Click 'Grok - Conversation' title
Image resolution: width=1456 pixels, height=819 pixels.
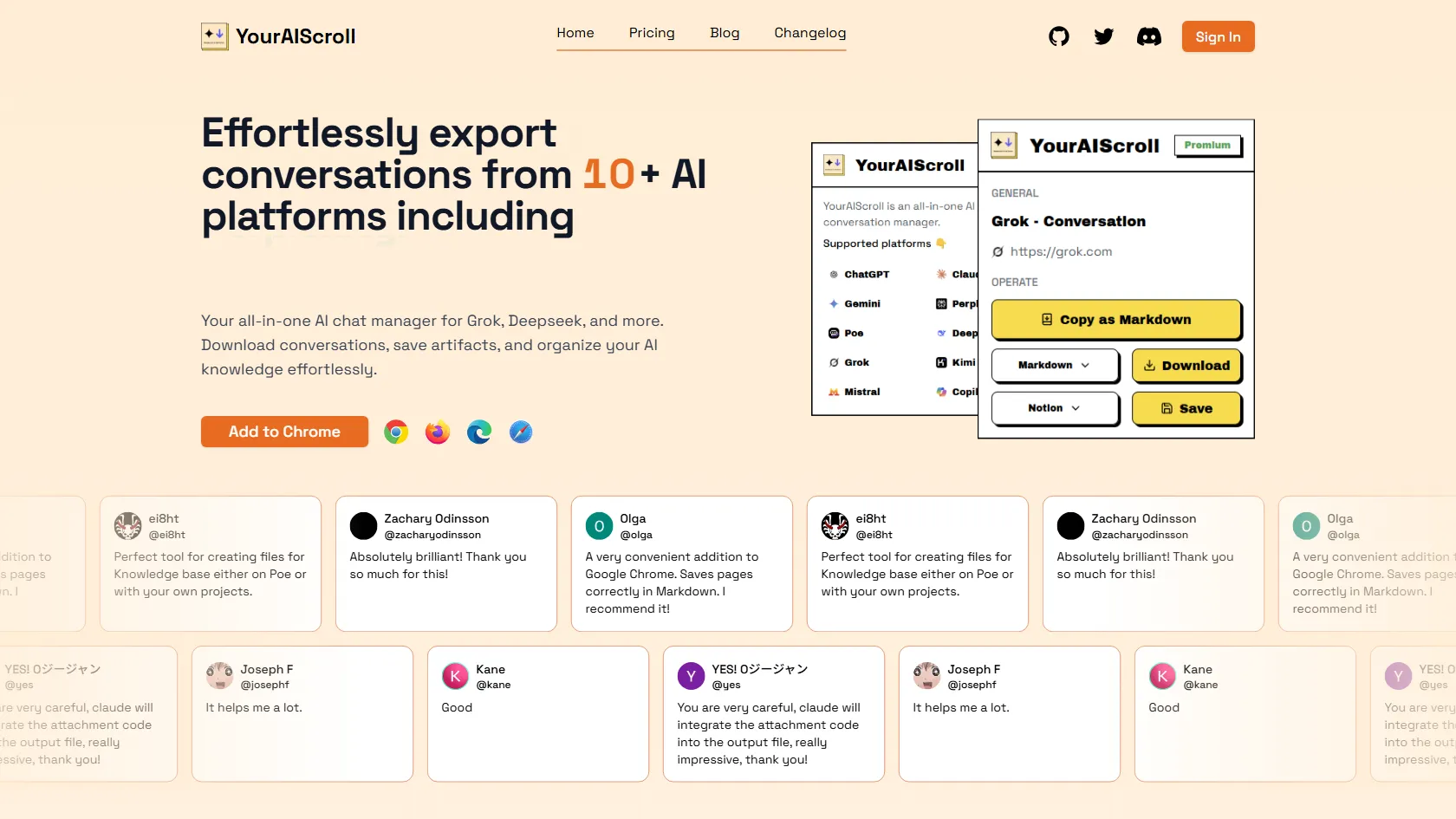tap(1069, 221)
